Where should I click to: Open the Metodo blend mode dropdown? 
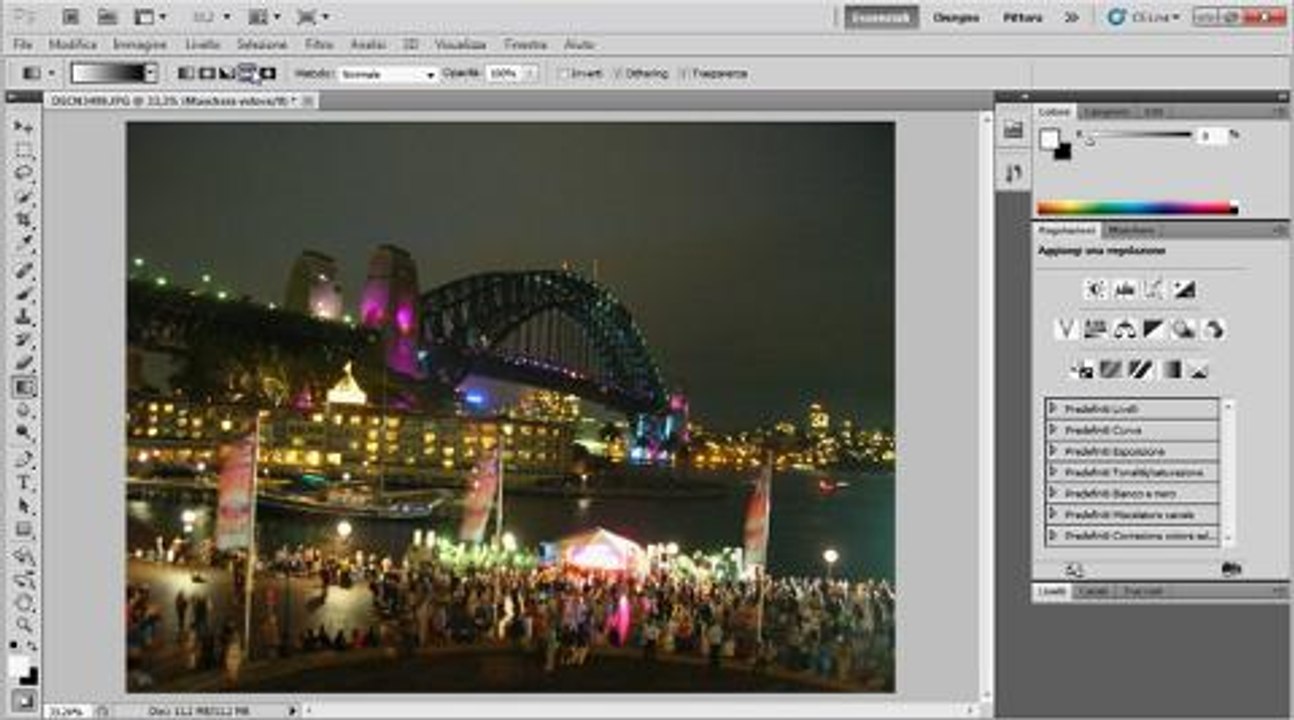(388, 74)
